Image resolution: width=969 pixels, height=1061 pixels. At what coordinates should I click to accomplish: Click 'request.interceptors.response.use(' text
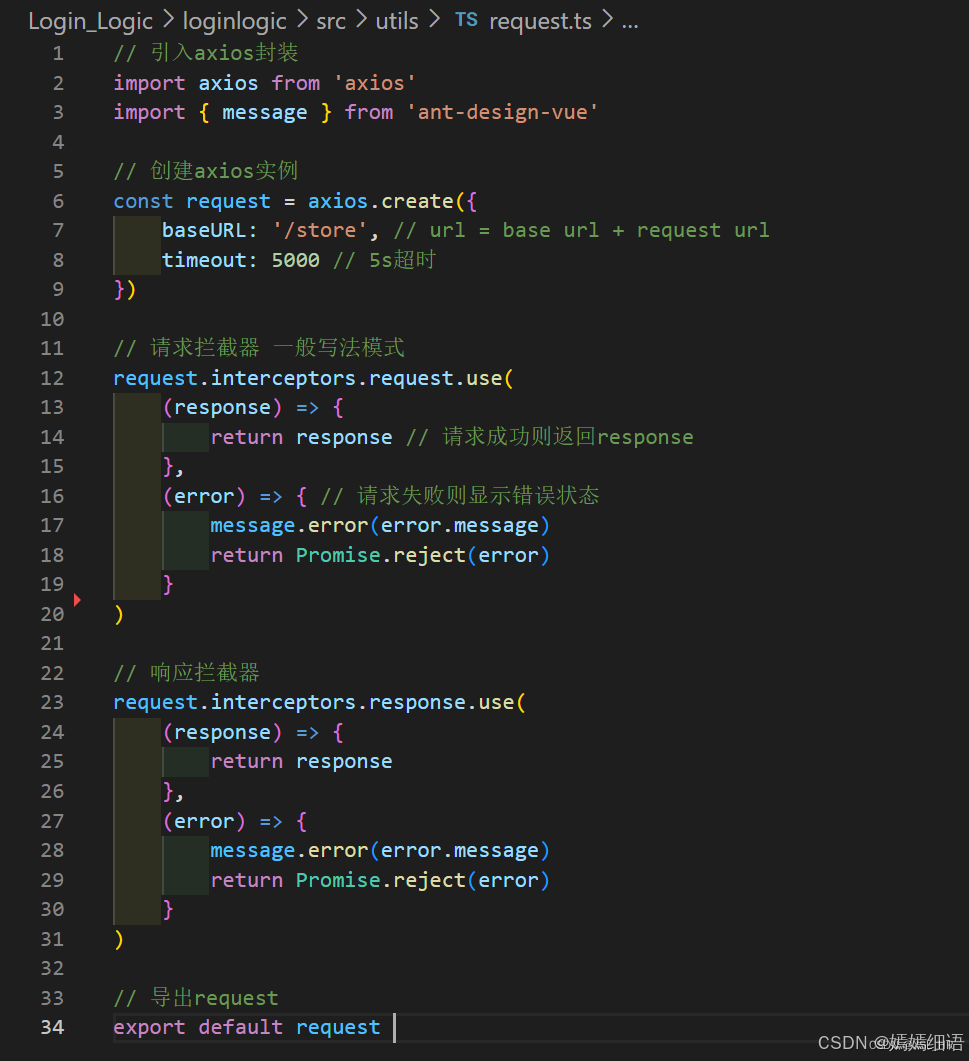point(320,702)
